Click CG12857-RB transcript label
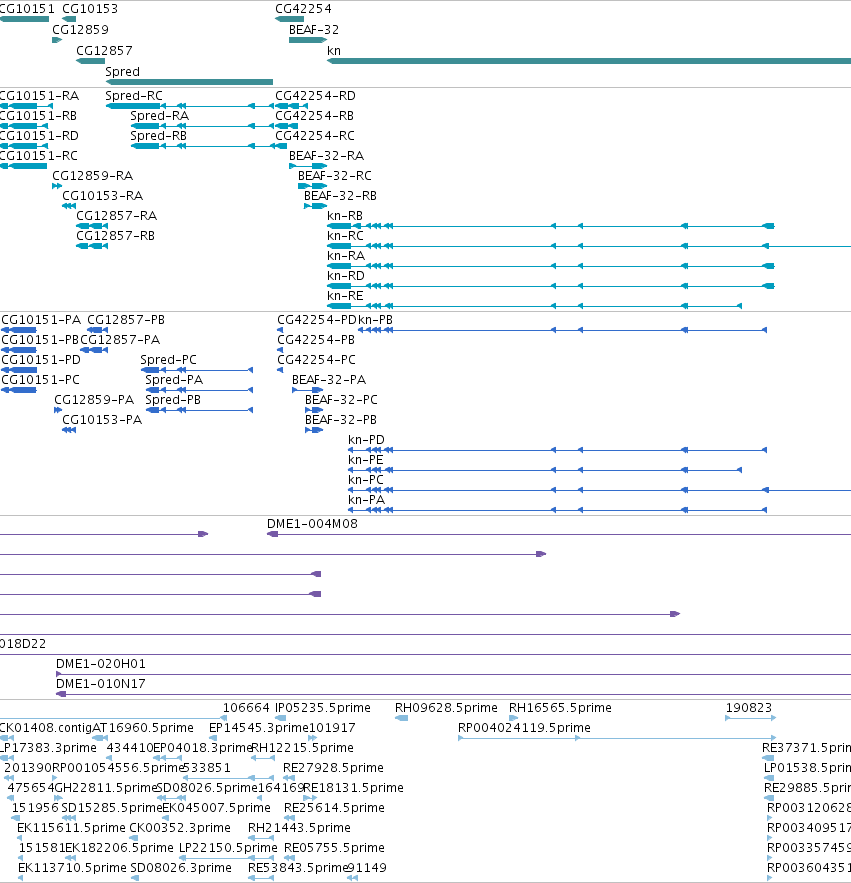Viewport: 851px width, 883px height. point(115,236)
